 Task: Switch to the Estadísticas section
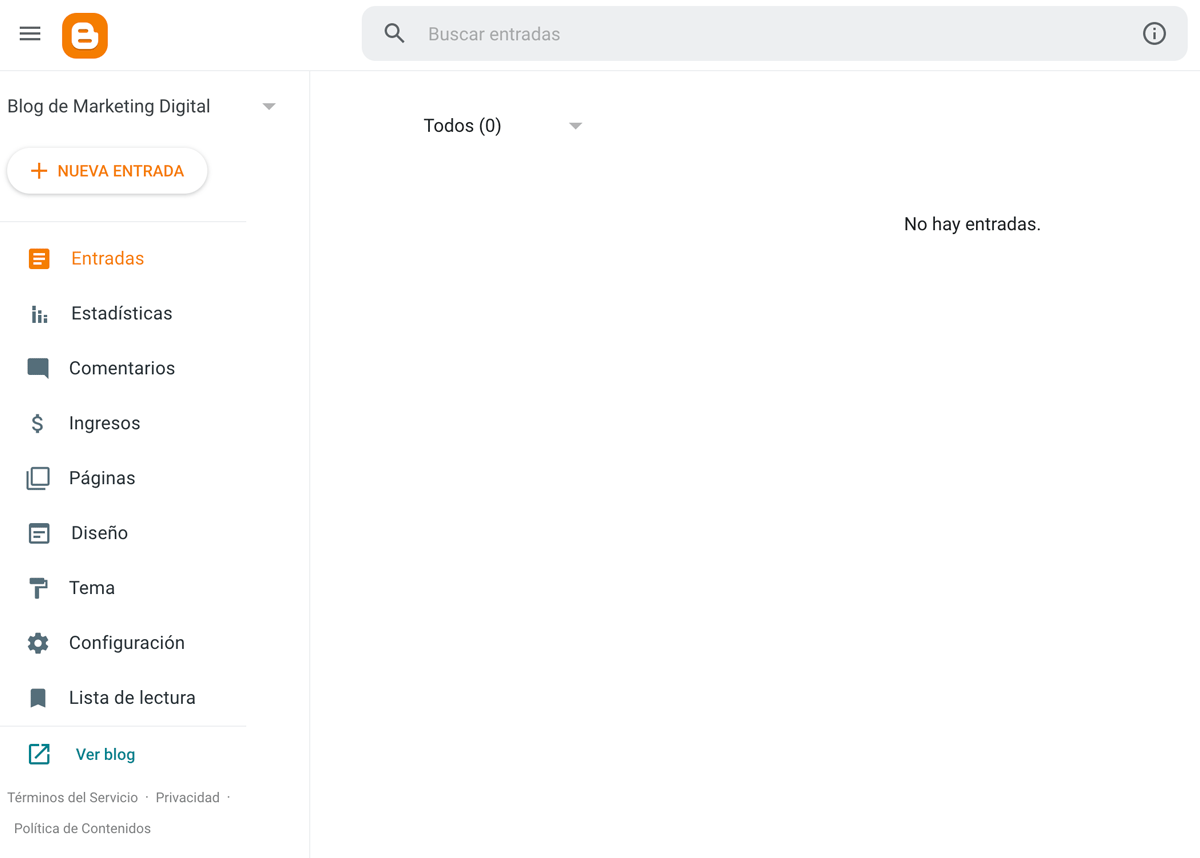coord(120,313)
